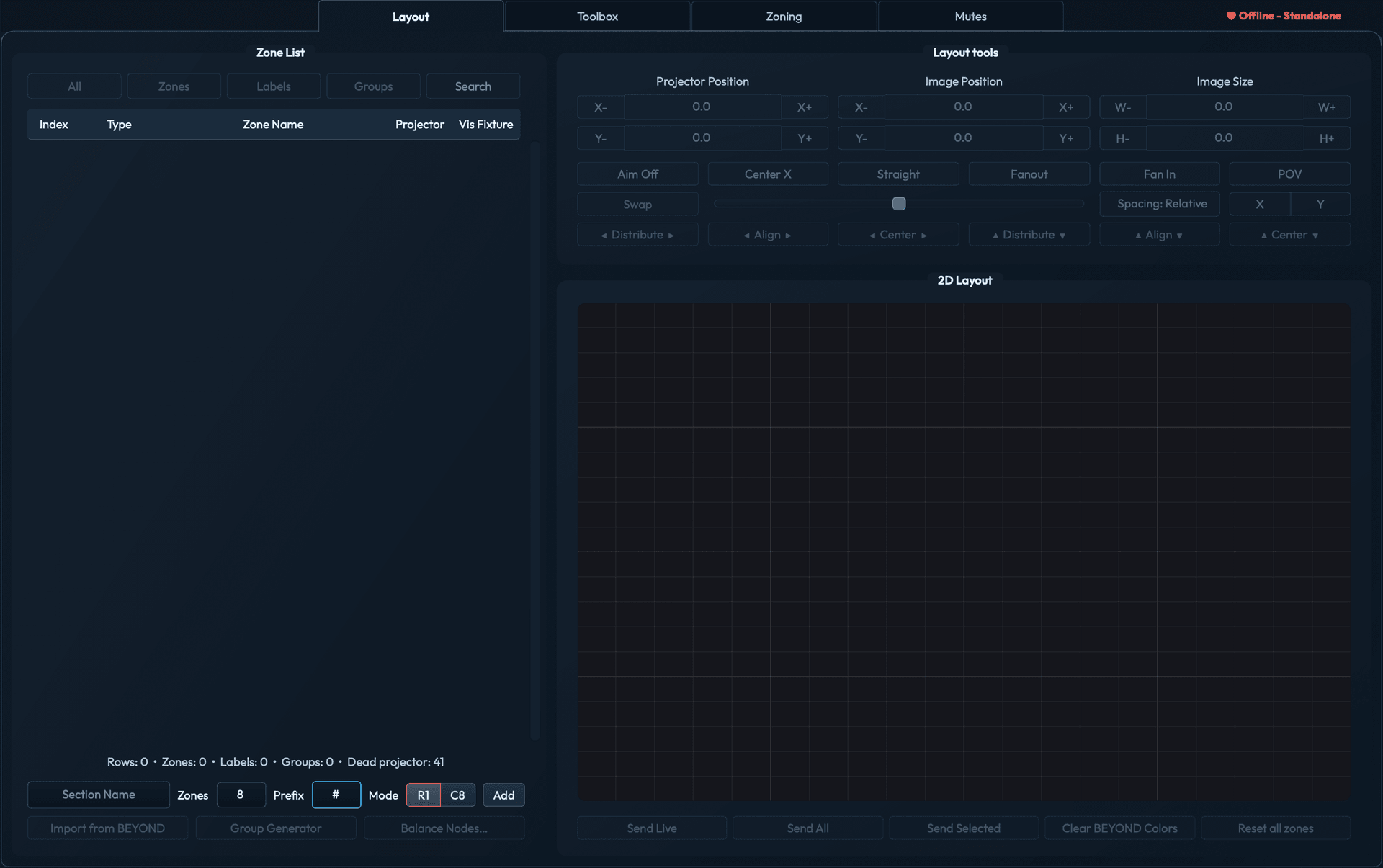Click the Send Live button
This screenshot has width=1383, height=868.
click(652, 828)
